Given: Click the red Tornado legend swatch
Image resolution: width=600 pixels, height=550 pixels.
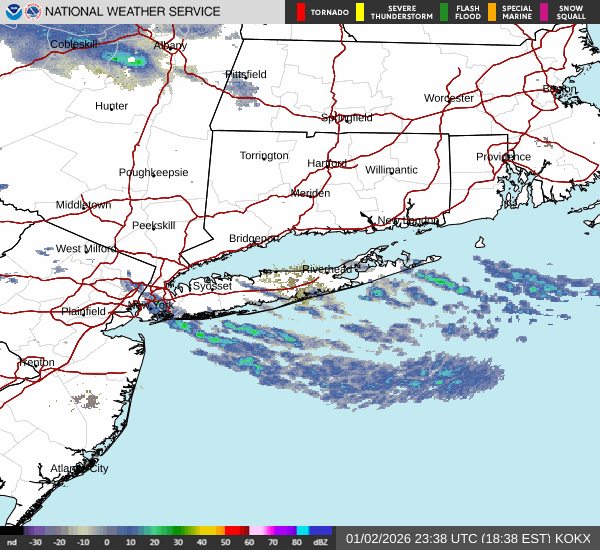Looking at the screenshot, I should tap(301, 12).
